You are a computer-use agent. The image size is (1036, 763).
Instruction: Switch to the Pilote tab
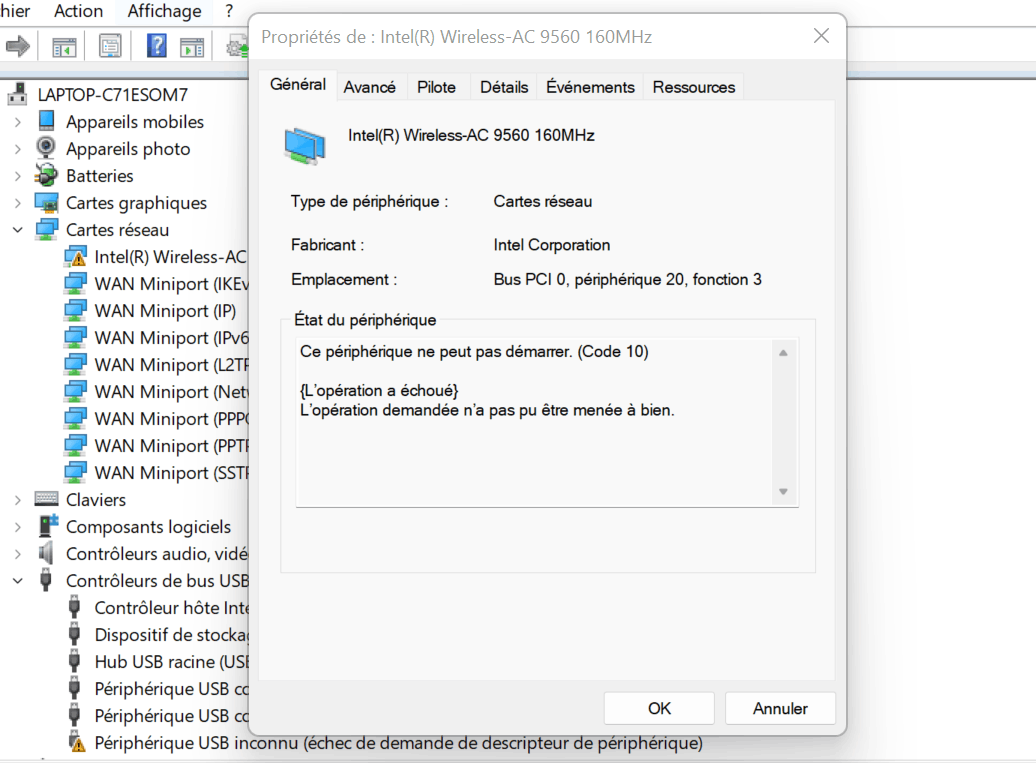coord(436,87)
